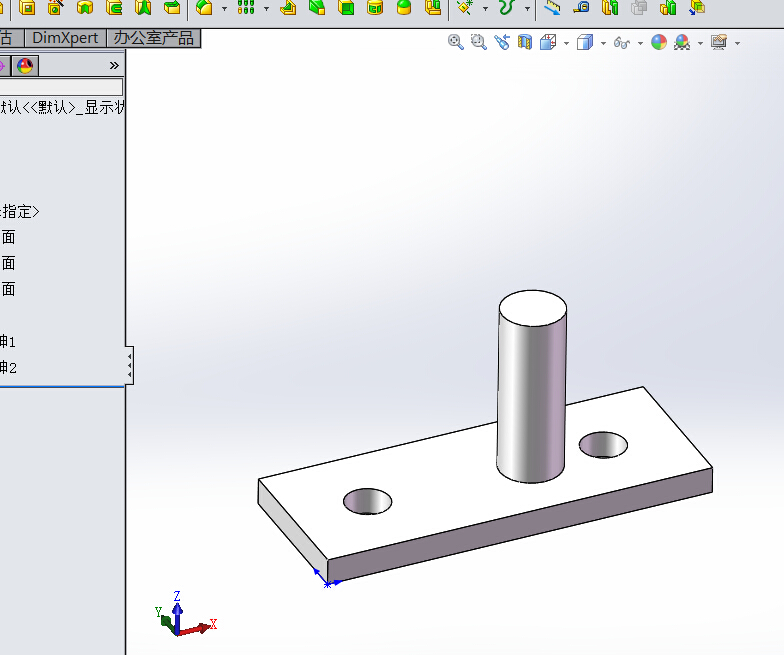Open the DisplayManager color ball tab

(x=24, y=66)
